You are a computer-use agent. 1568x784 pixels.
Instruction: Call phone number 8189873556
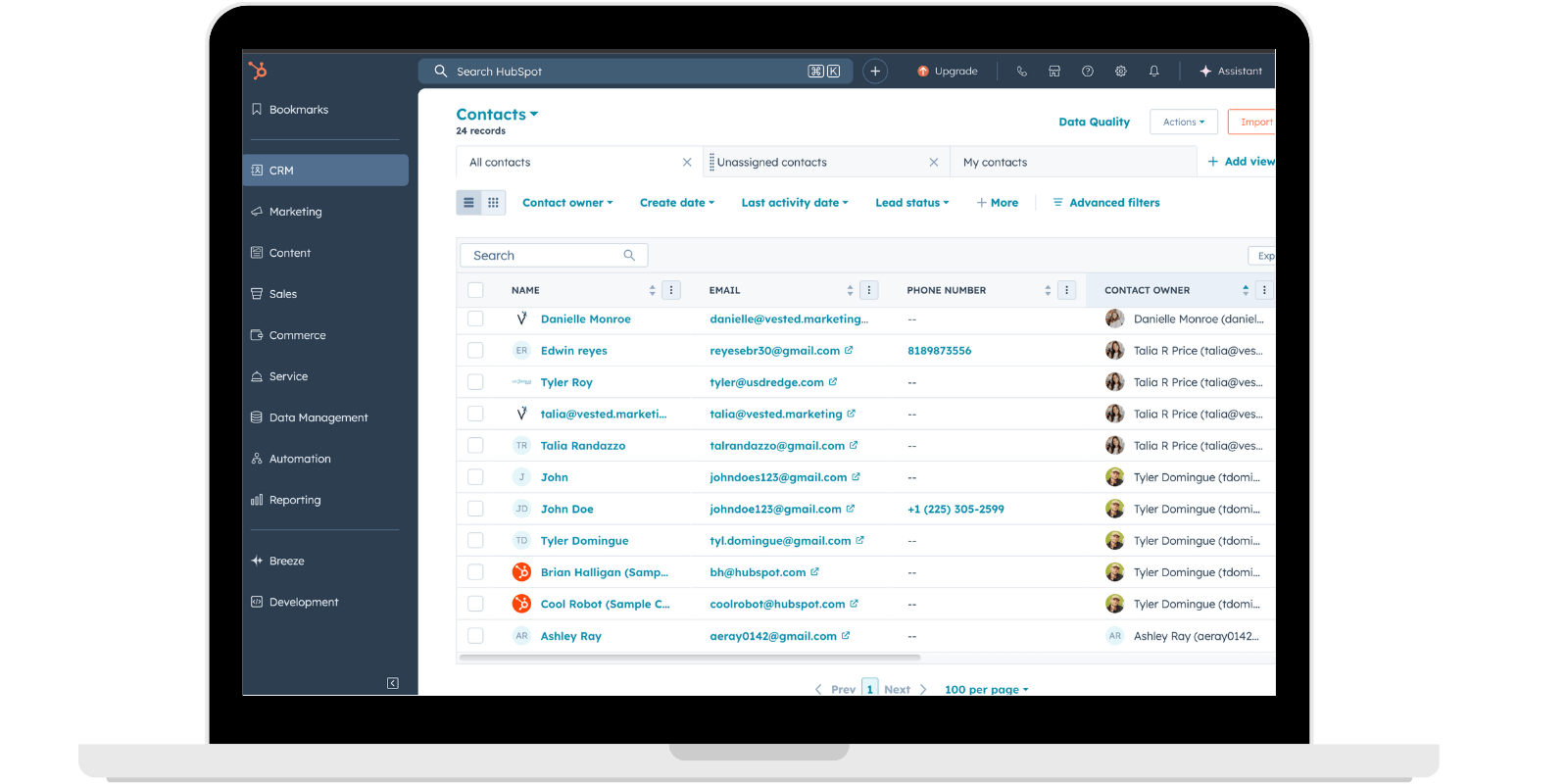[x=939, y=350]
